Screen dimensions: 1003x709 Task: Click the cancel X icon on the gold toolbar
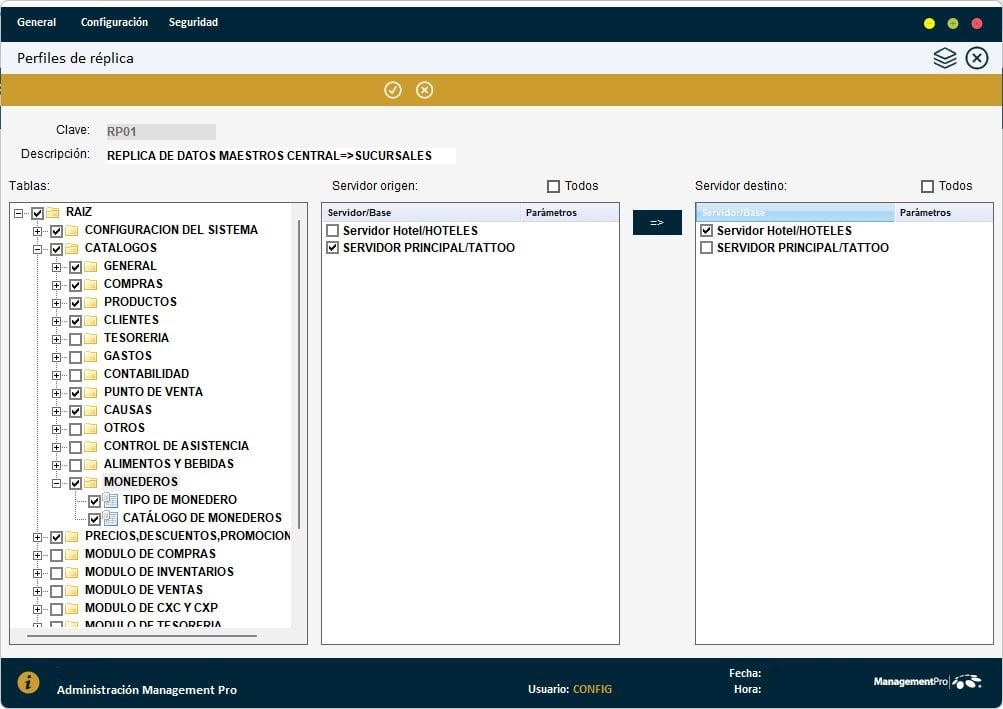tap(424, 90)
